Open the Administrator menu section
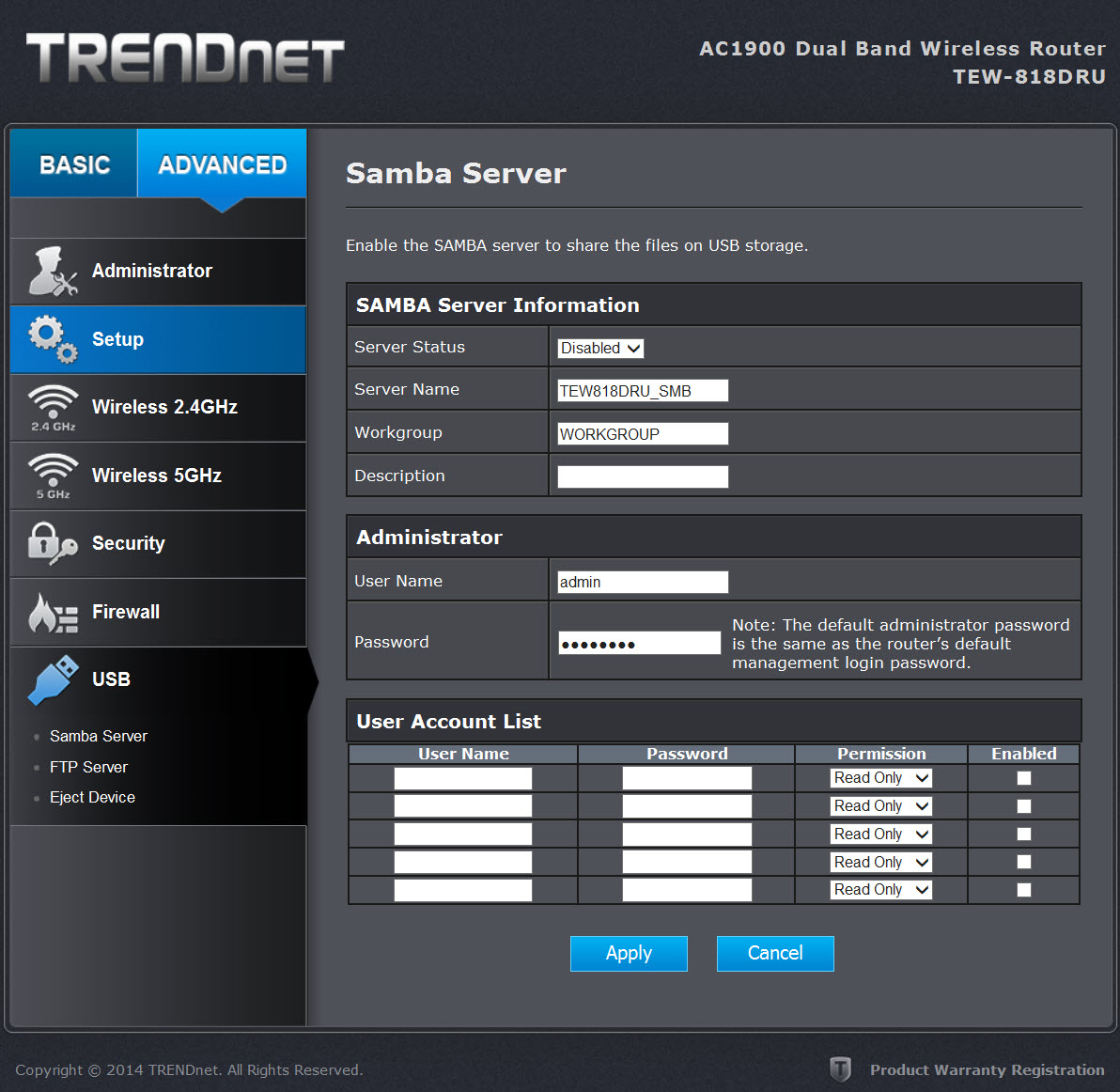This screenshot has width=1120, height=1092. [x=158, y=272]
